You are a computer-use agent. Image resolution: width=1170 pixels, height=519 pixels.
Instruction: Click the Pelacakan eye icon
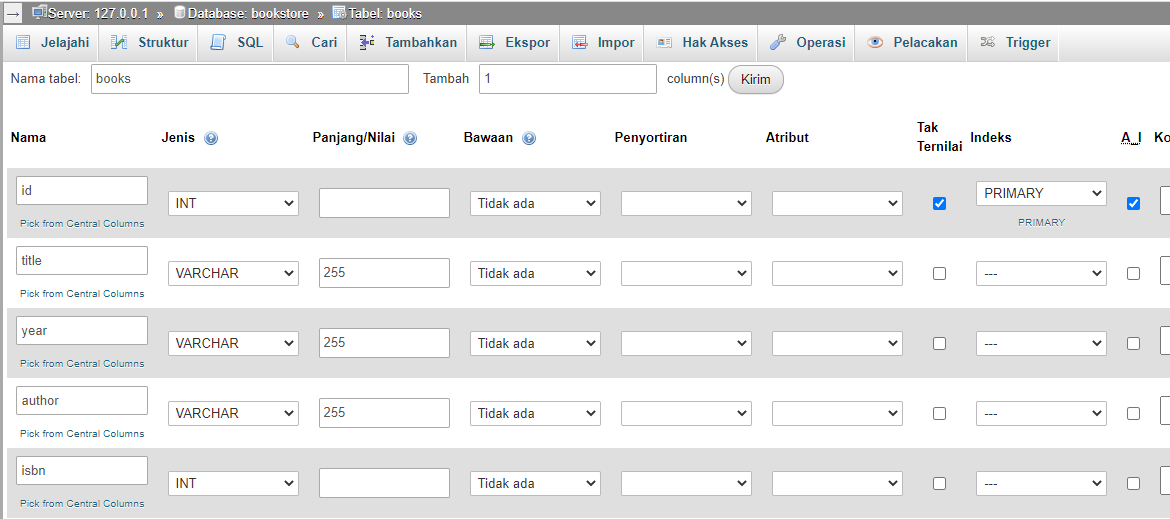tap(875, 43)
